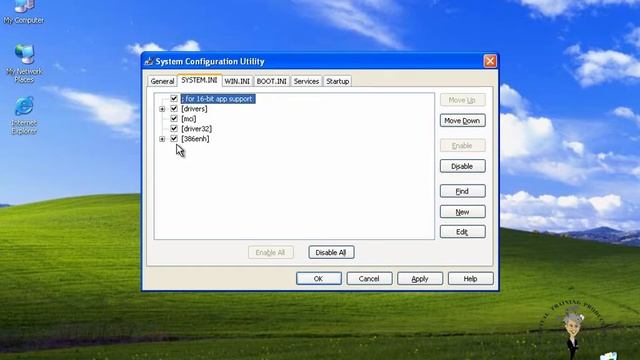Open My Computer desktop icon

click(x=24, y=12)
